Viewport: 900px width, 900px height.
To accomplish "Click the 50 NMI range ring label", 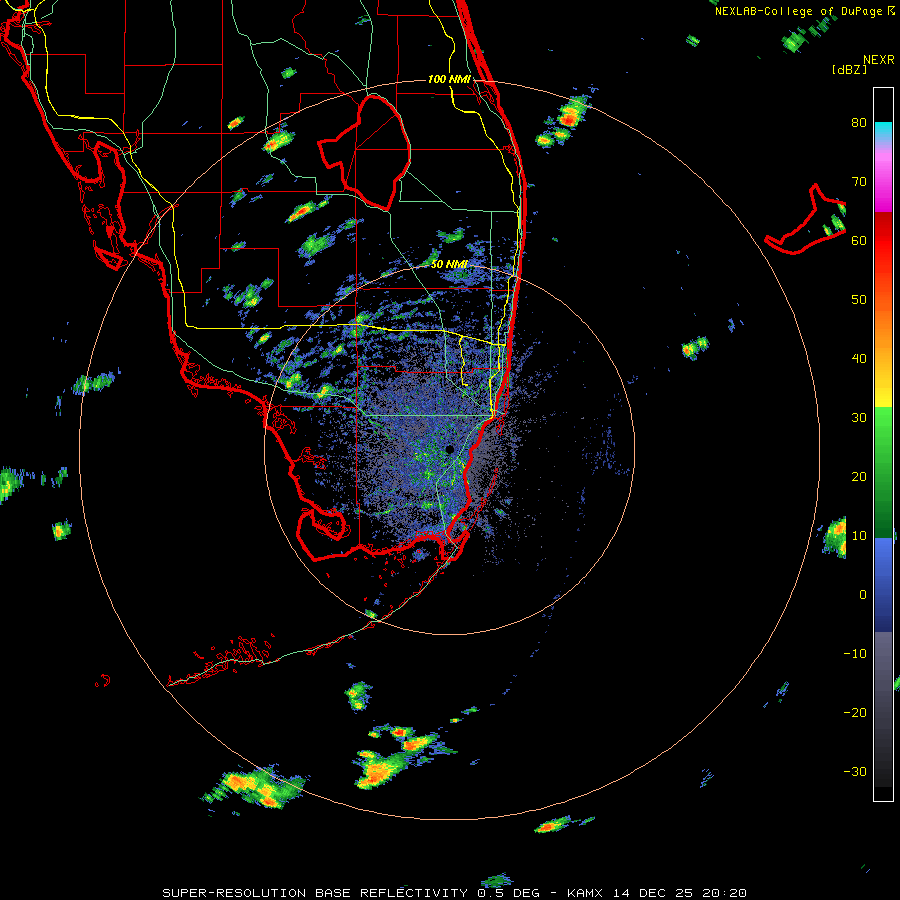I will coord(449,265).
